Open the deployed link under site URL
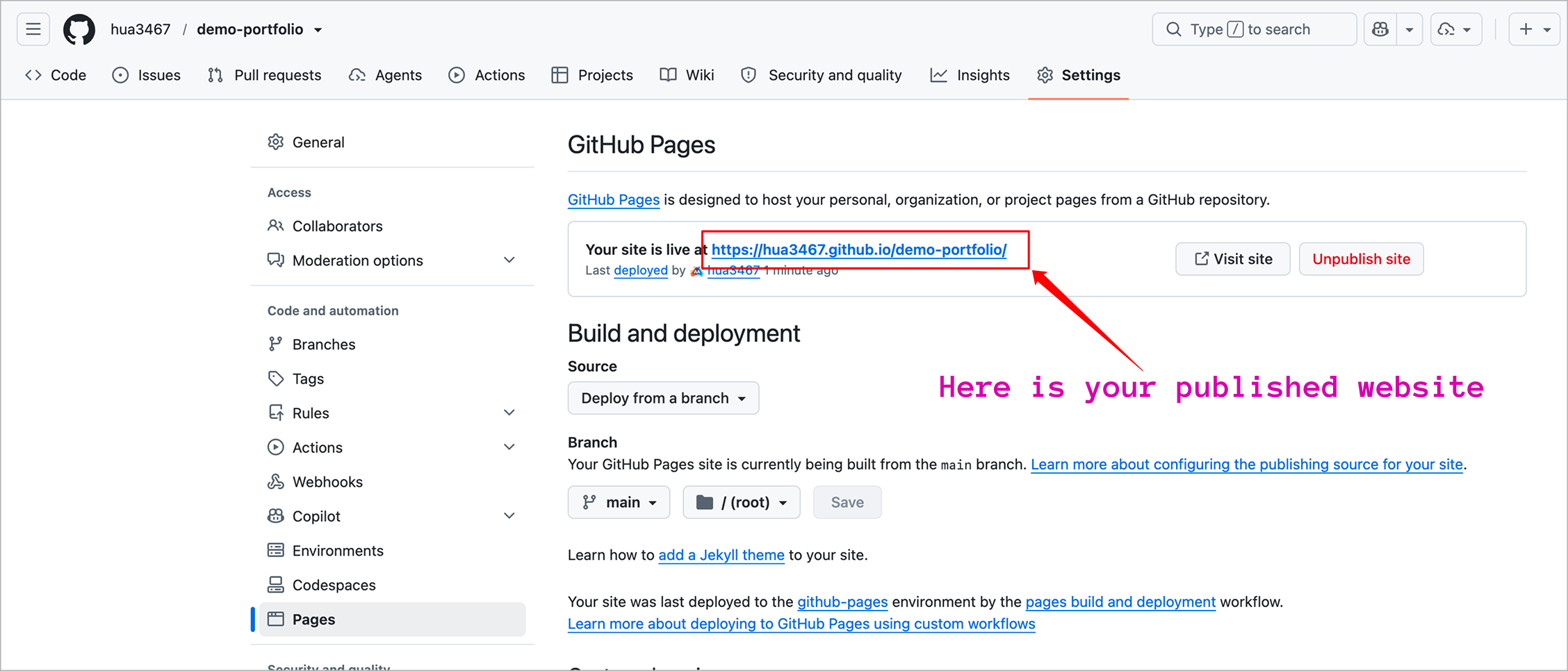 pos(641,270)
